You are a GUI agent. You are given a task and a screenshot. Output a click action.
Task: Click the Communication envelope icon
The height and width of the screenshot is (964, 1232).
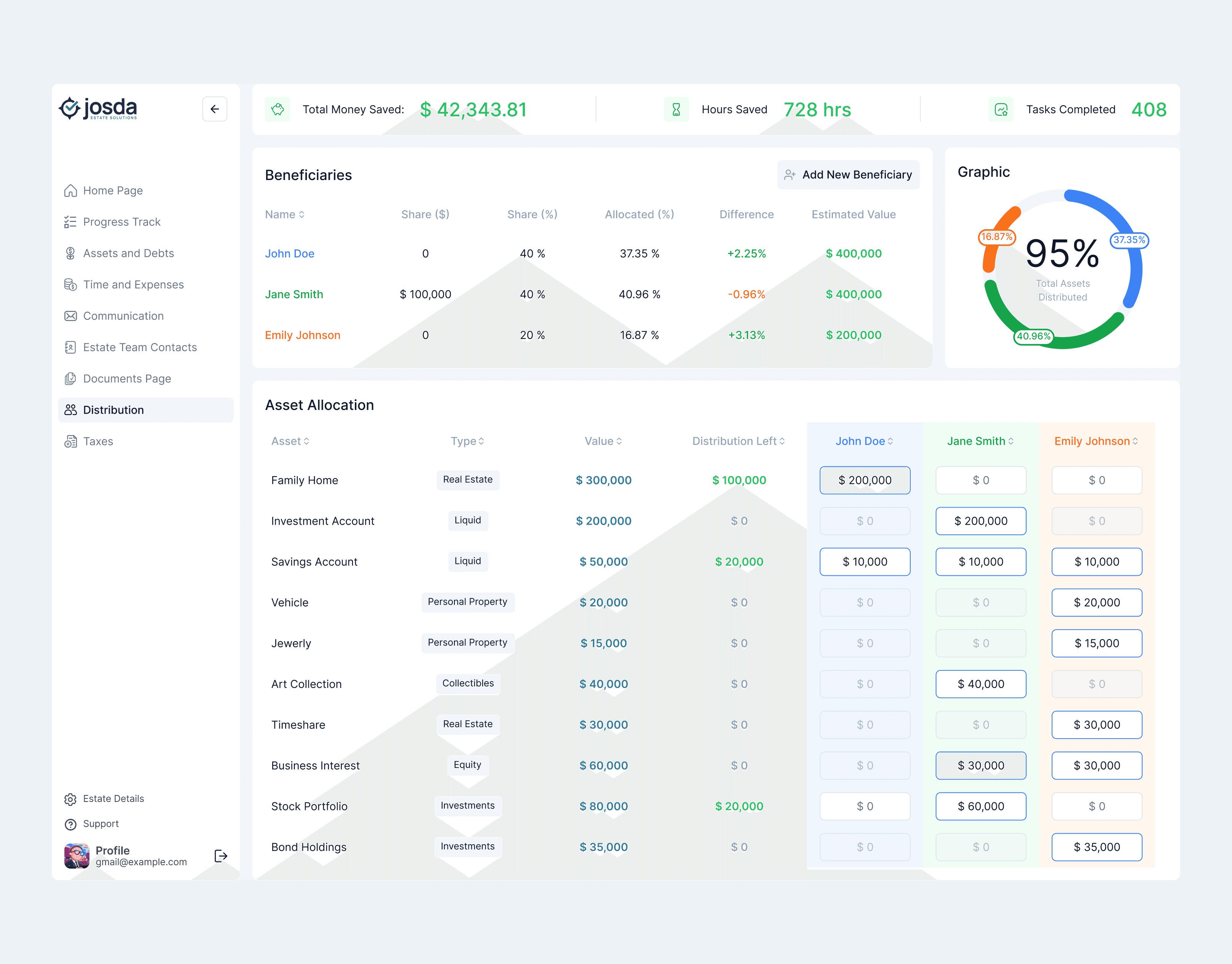pyautogui.click(x=71, y=316)
